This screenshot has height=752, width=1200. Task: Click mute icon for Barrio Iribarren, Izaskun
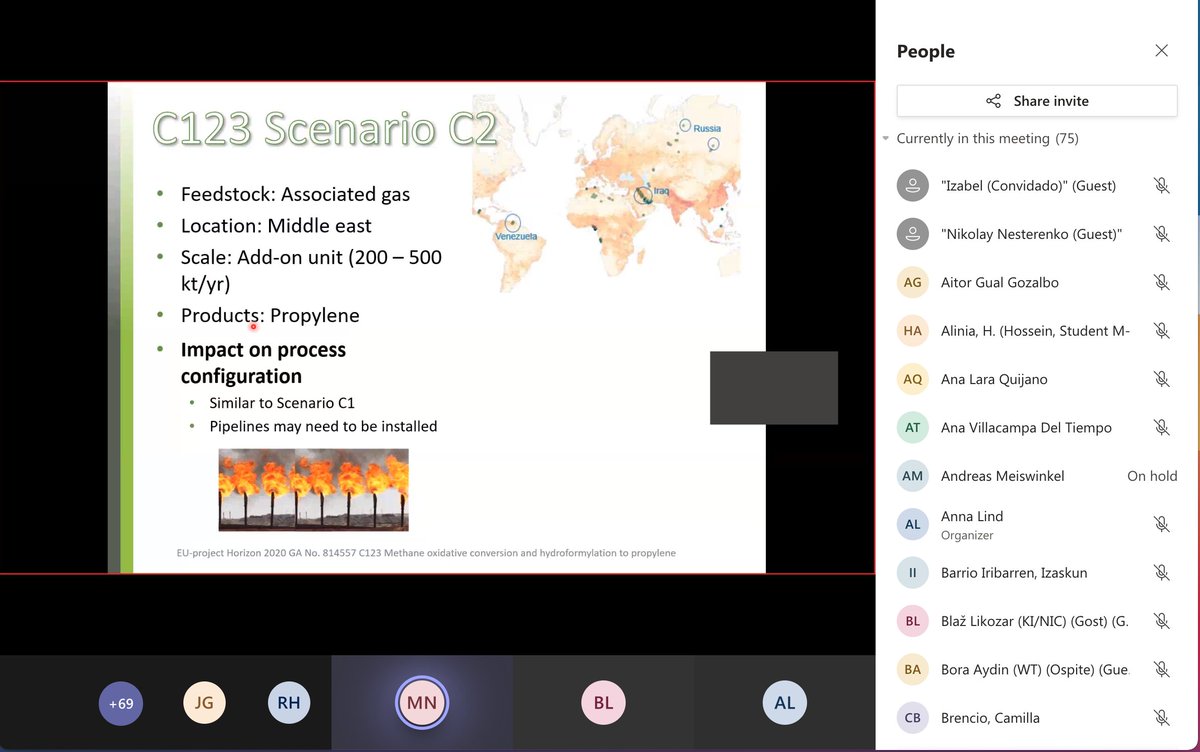[x=1161, y=573]
